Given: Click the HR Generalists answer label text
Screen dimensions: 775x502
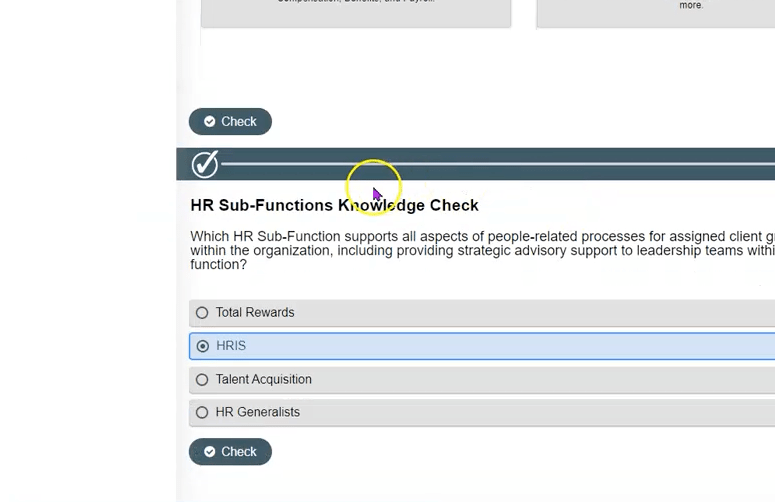Looking at the screenshot, I should pos(258,412).
